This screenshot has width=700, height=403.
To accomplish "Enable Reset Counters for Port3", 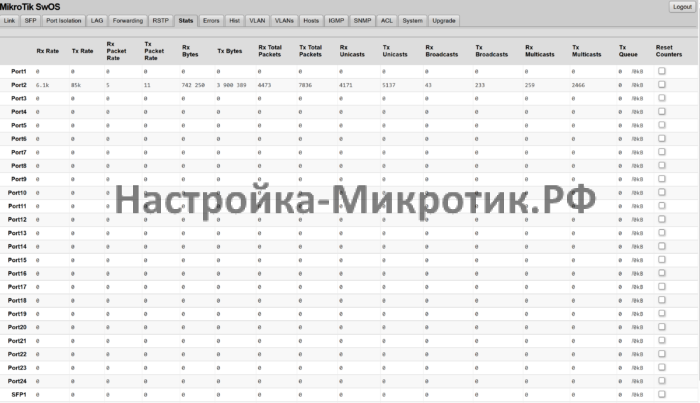I will tap(662, 98).
